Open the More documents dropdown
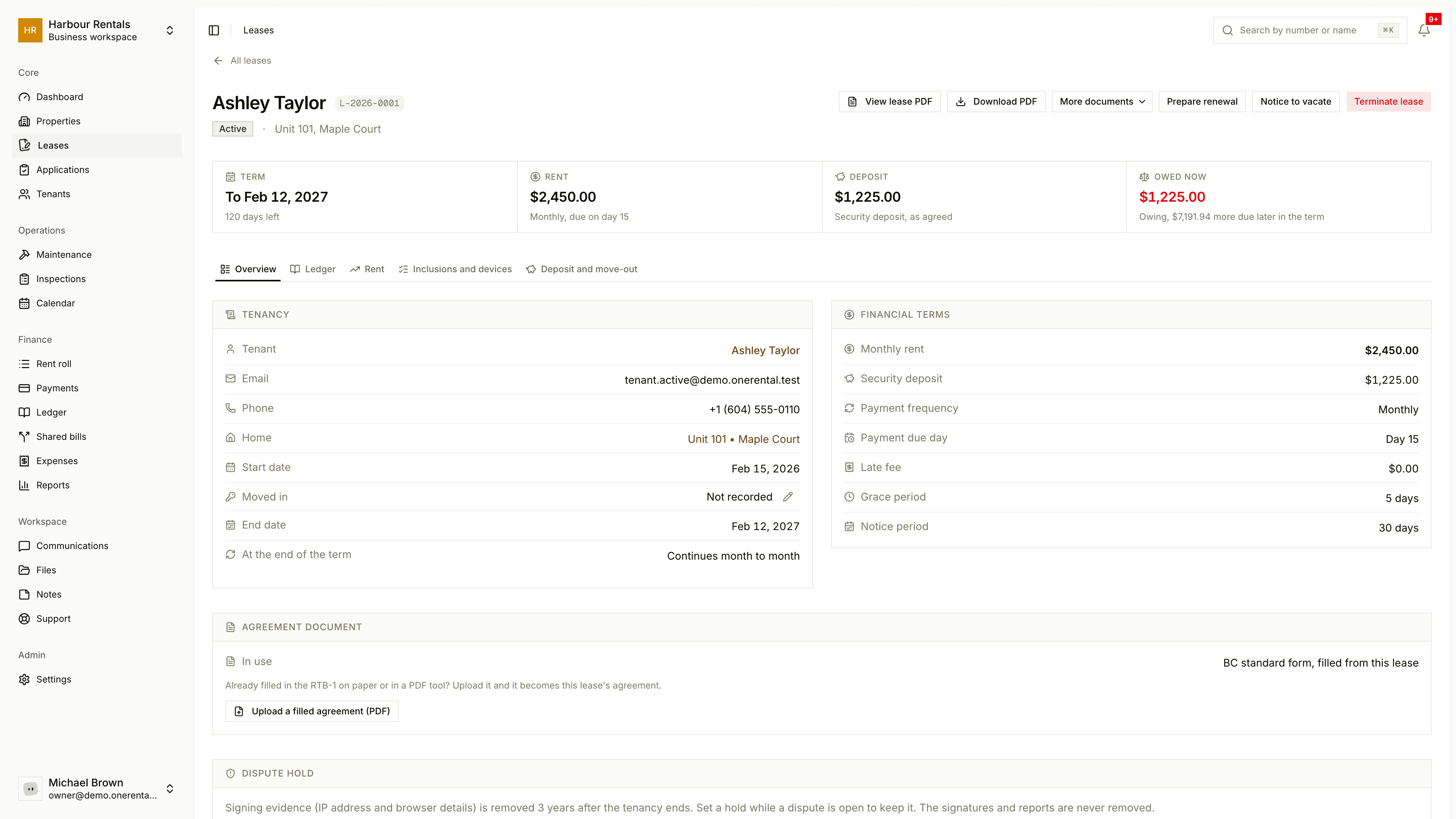The width and height of the screenshot is (1456, 819). [x=1101, y=102]
